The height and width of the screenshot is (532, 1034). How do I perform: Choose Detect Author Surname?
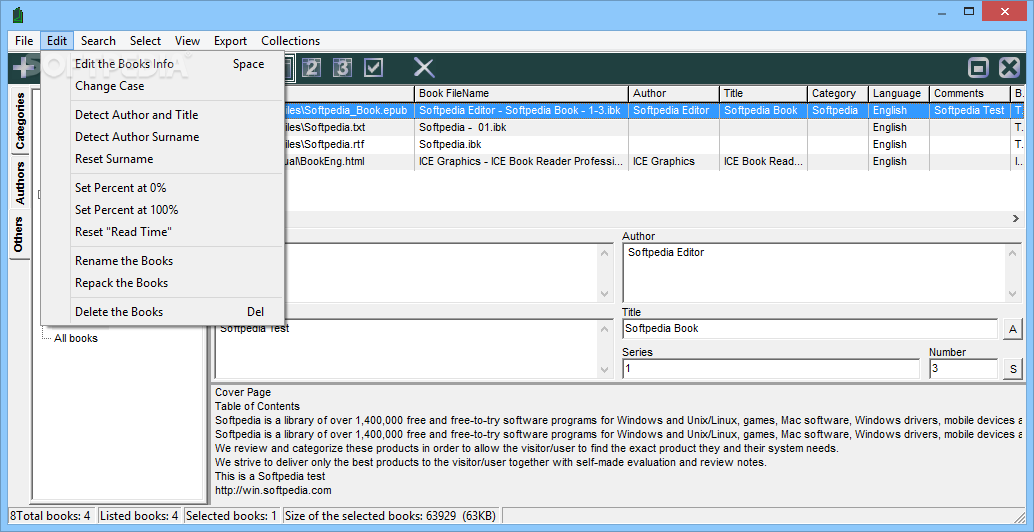click(x=163, y=136)
